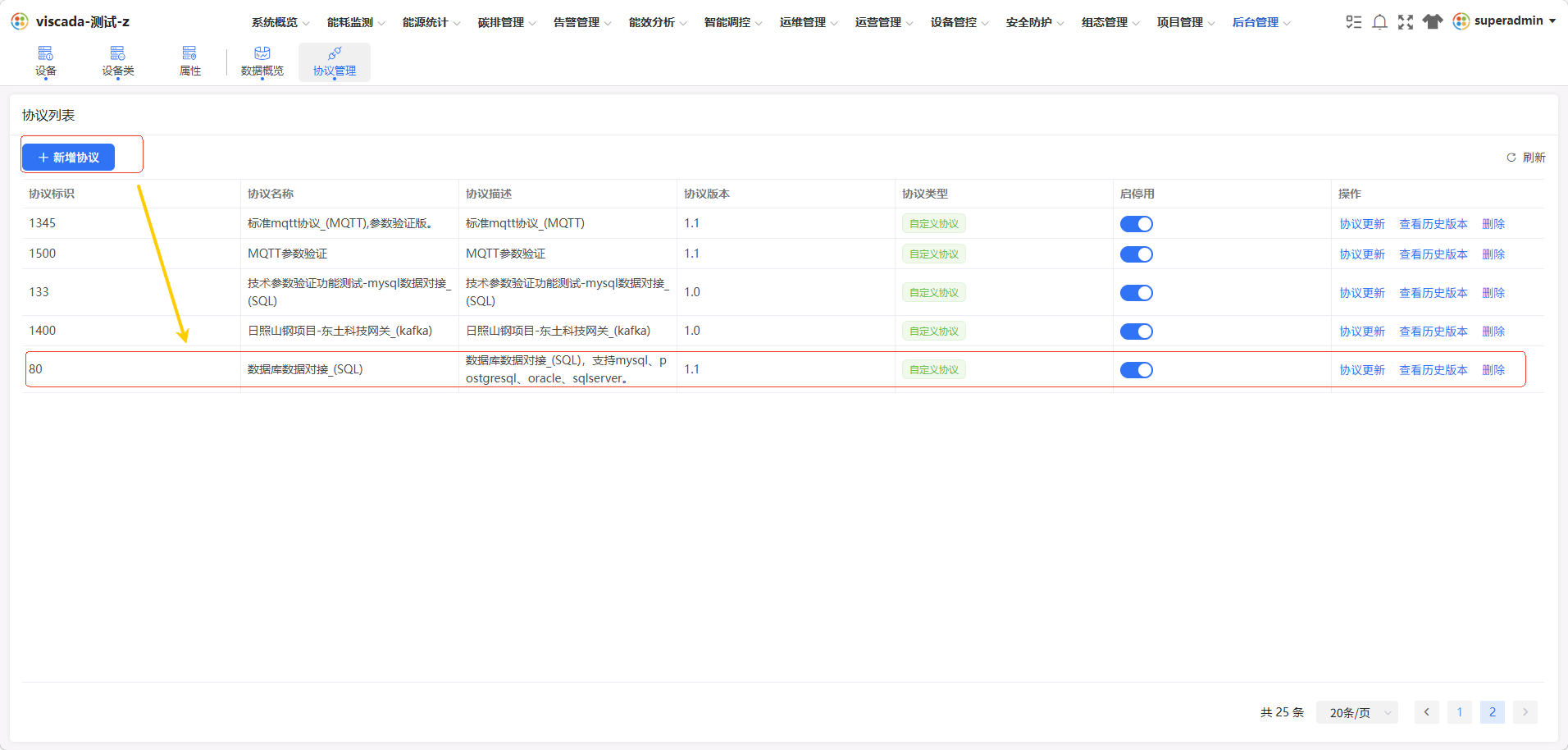The height and width of the screenshot is (750, 1568).
Task: Expand the superadmin user dropdown
Action: coord(1552,21)
